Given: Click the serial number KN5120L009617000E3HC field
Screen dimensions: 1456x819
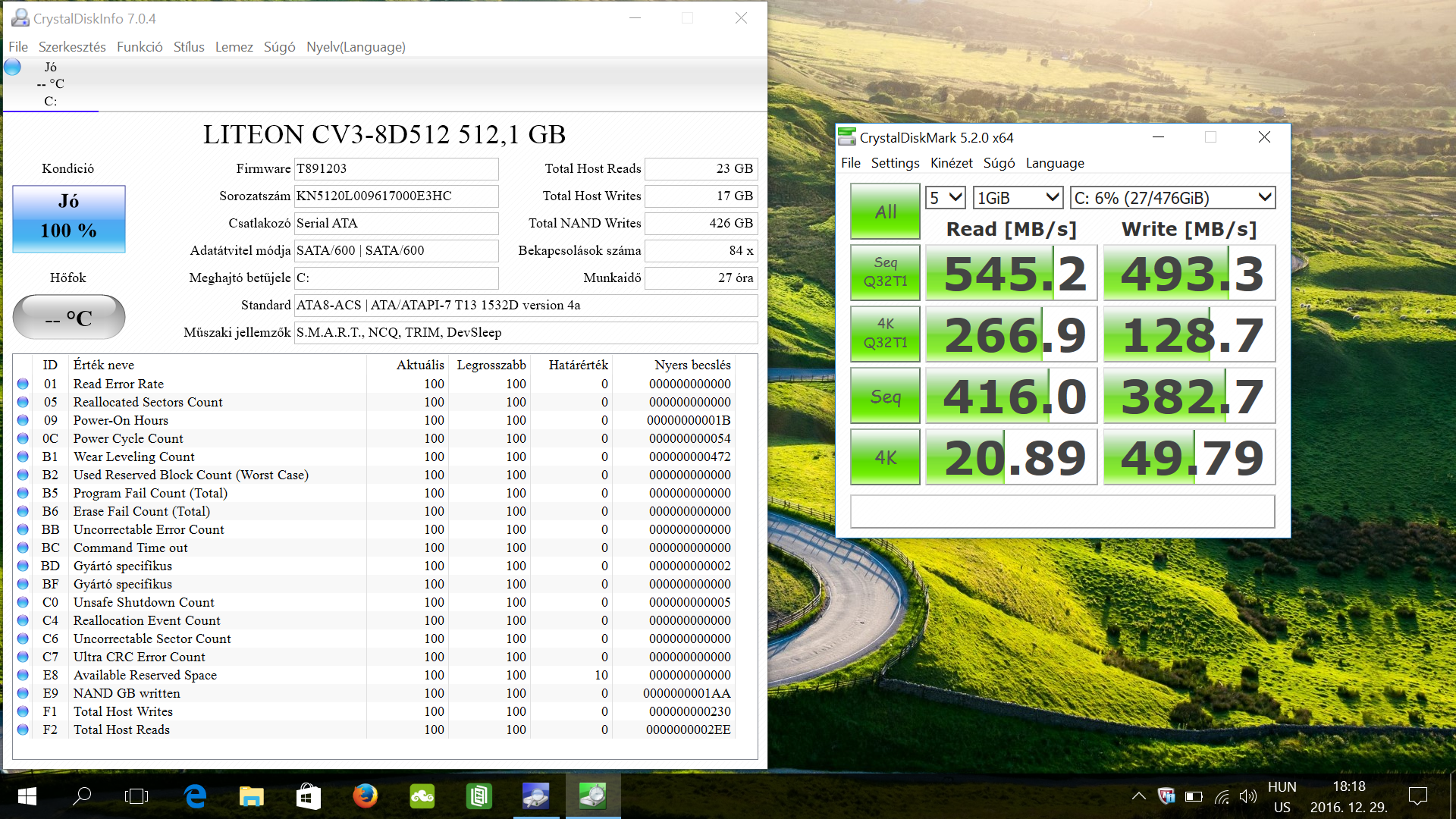Looking at the screenshot, I should point(396,196).
